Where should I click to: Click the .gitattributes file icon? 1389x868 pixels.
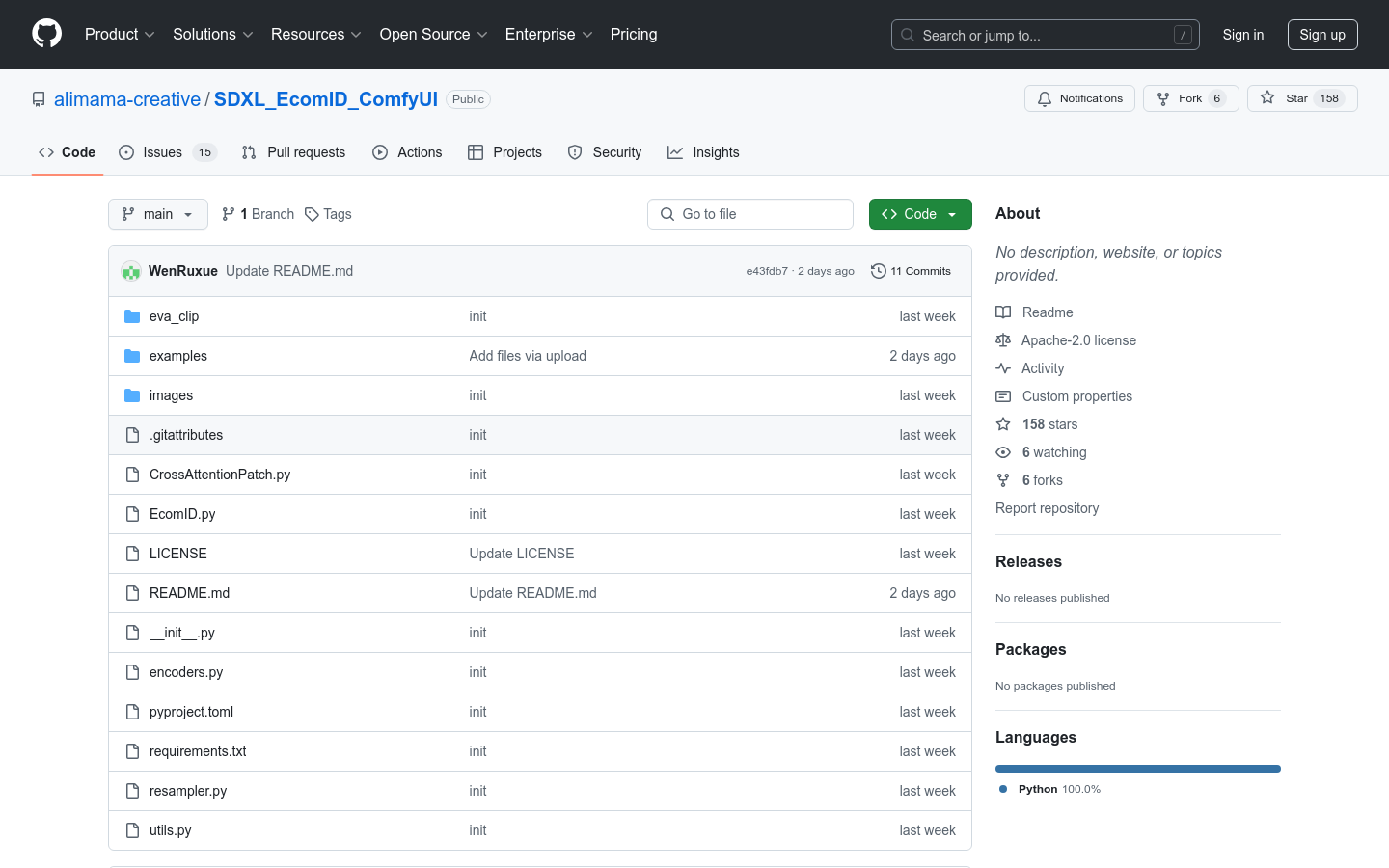coord(132,435)
